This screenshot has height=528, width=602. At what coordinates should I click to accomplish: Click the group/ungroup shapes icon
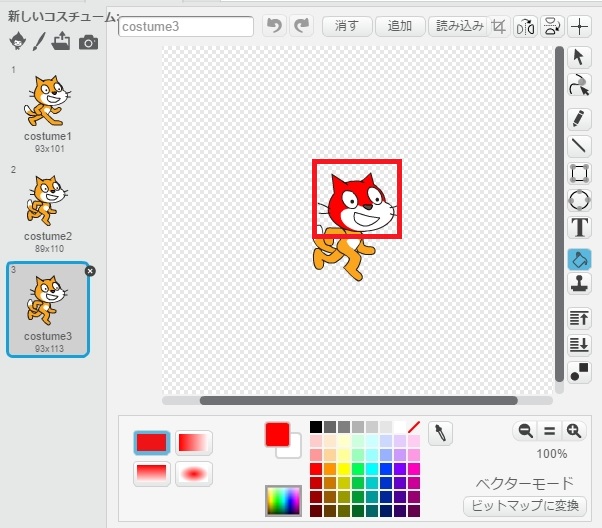[579, 371]
